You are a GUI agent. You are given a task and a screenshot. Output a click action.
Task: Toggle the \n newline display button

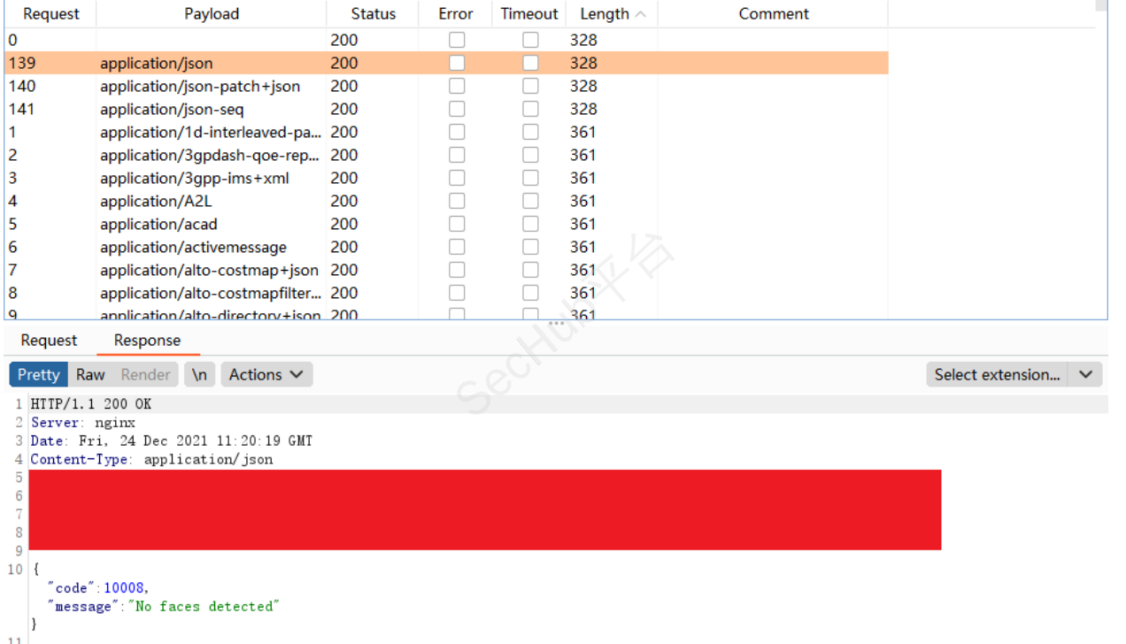[x=200, y=375]
